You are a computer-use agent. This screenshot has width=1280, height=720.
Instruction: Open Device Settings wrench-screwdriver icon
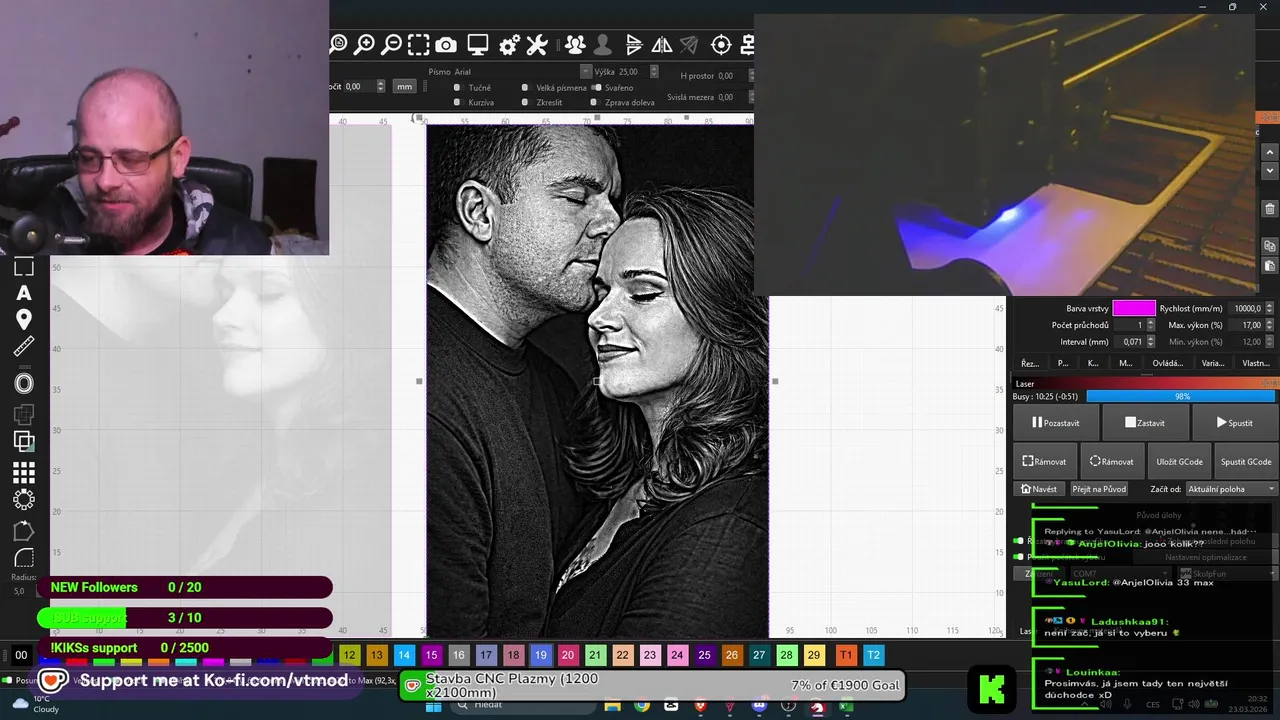[537, 44]
